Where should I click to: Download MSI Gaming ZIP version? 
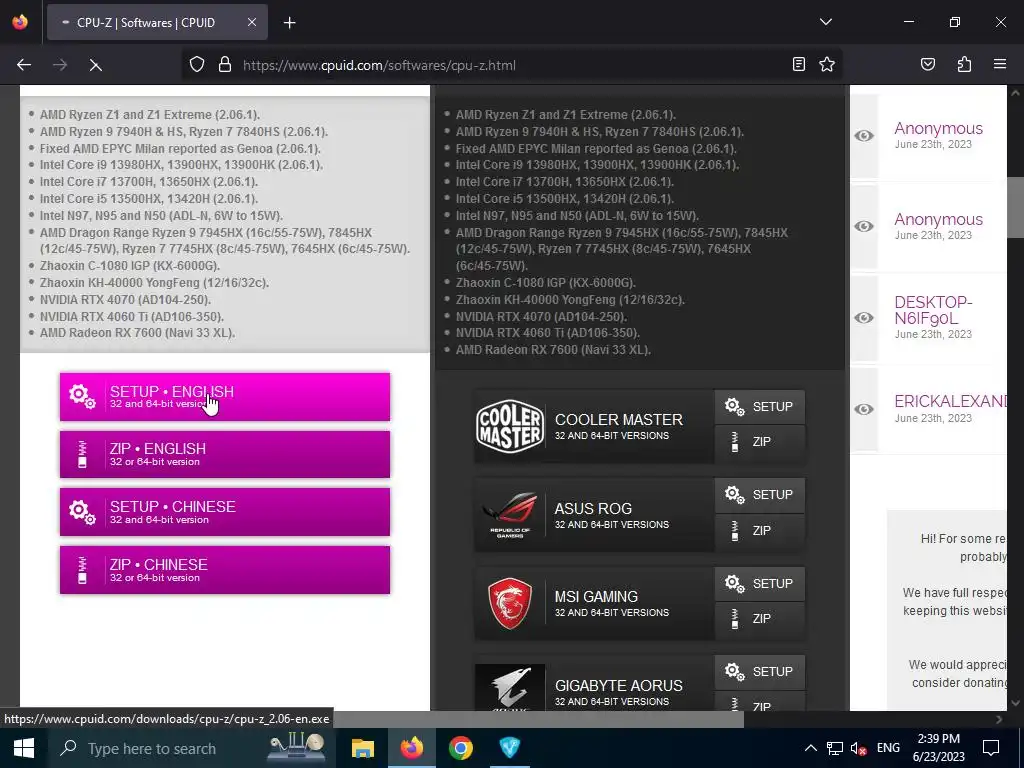click(760, 619)
